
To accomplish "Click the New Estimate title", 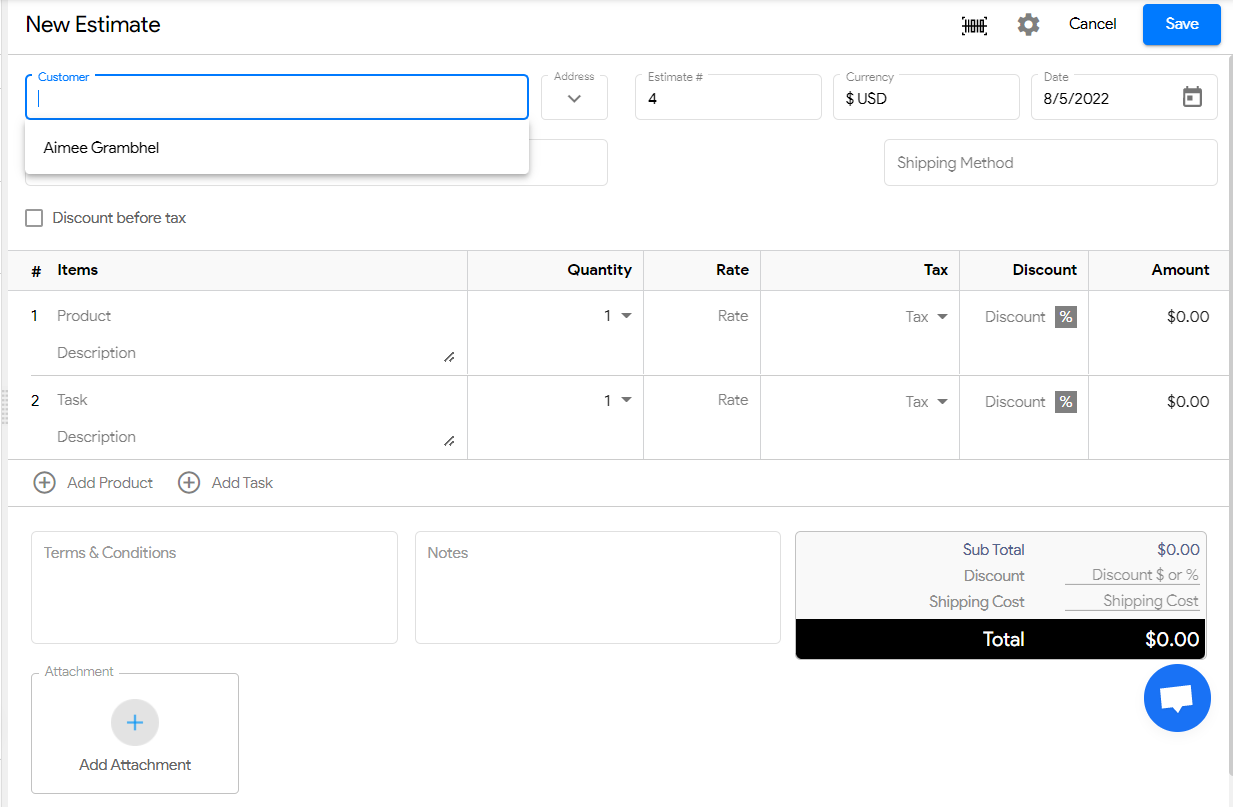I will pos(93,25).
